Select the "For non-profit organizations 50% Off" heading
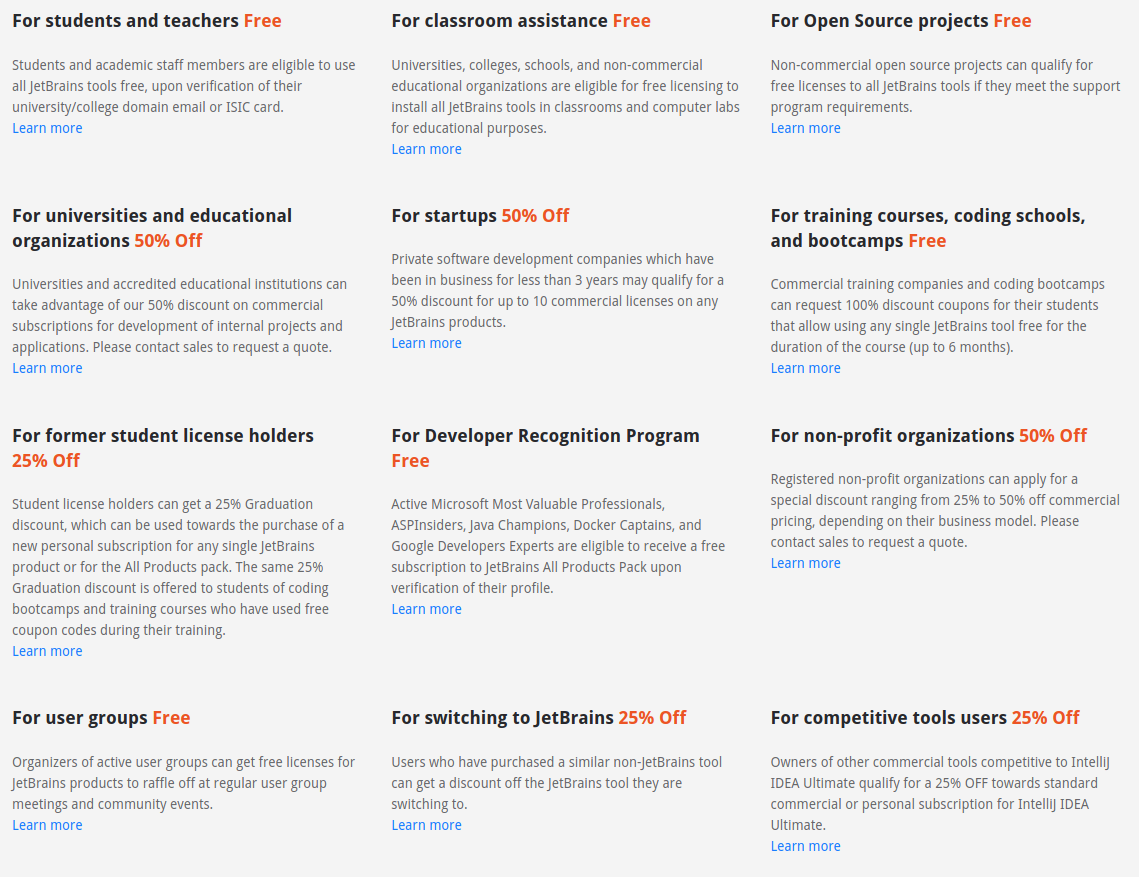Screen dimensions: 1139x877 pos(928,436)
